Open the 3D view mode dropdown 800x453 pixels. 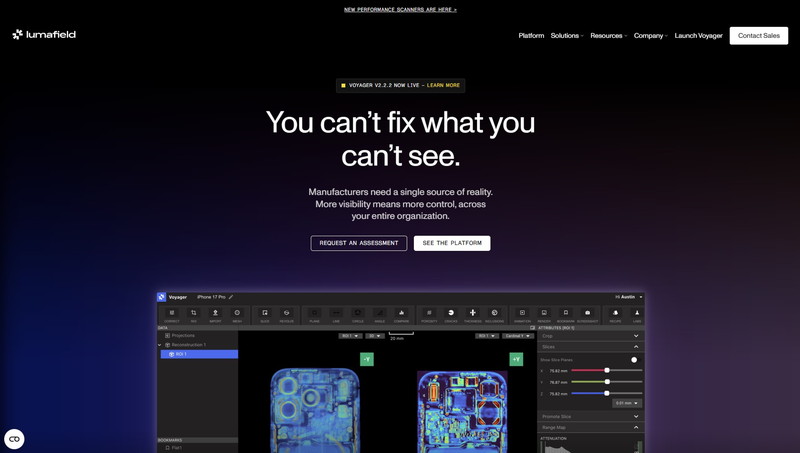point(375,336)
